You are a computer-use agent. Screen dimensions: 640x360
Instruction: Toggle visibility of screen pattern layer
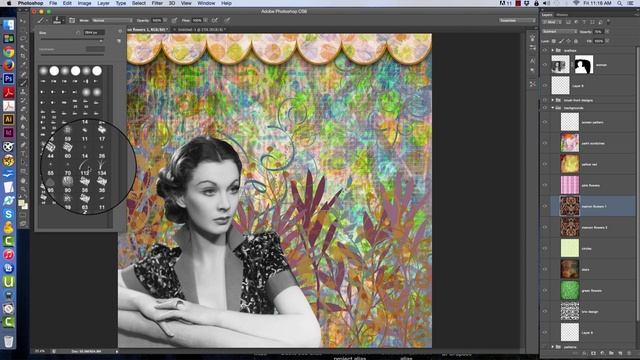(x=545, y=122)
